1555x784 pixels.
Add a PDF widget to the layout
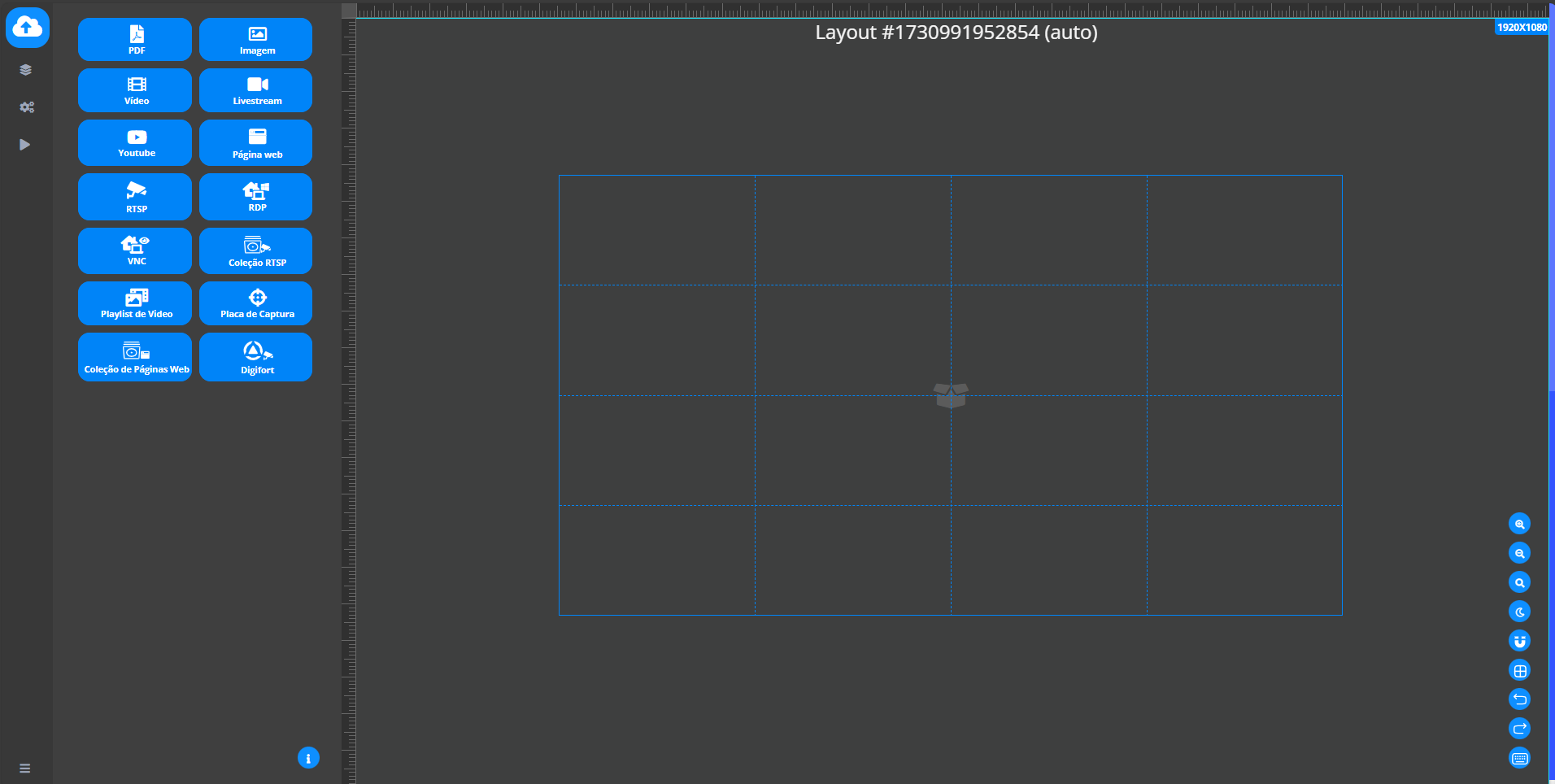(x=134, y=40)
